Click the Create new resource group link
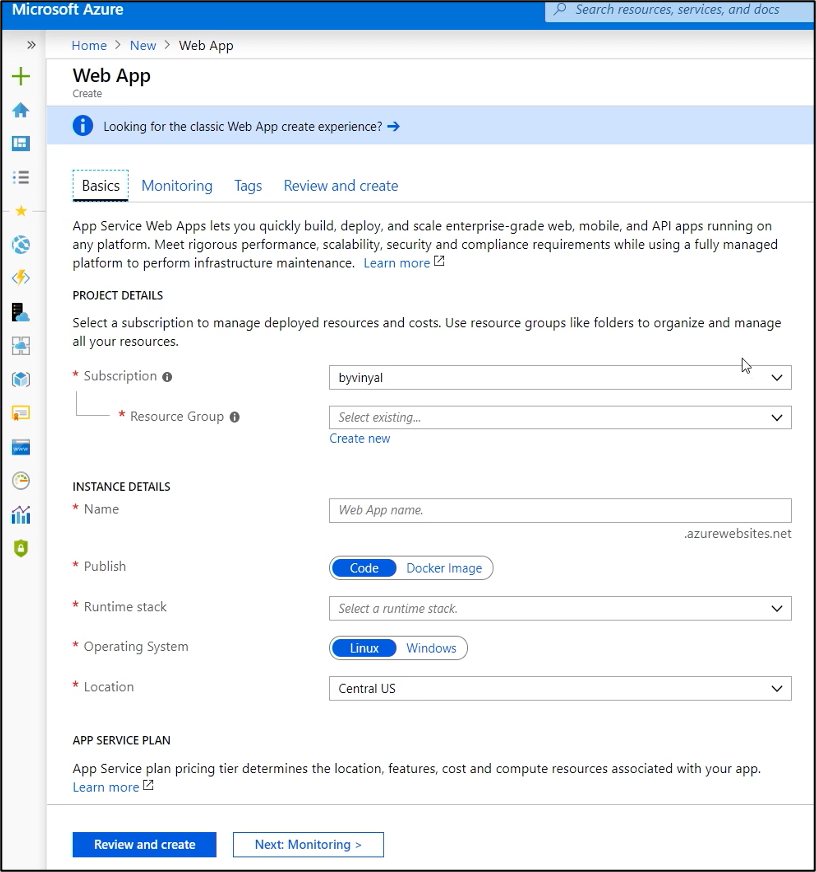The width and height of the screenshot is (816, 872). click(x=360, y=439)
